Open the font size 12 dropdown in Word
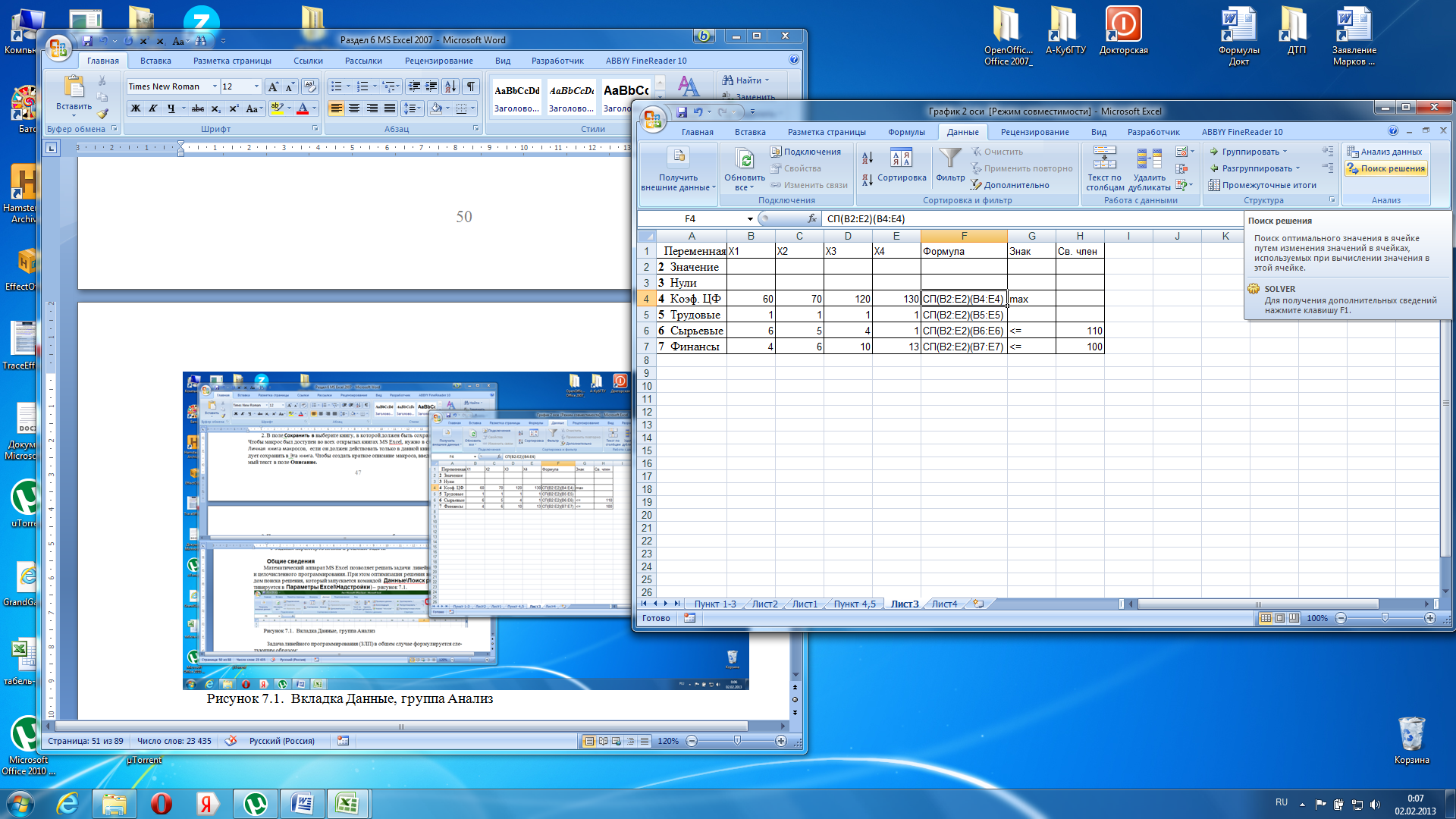The image size is (1456, 819). pos(256,86)
